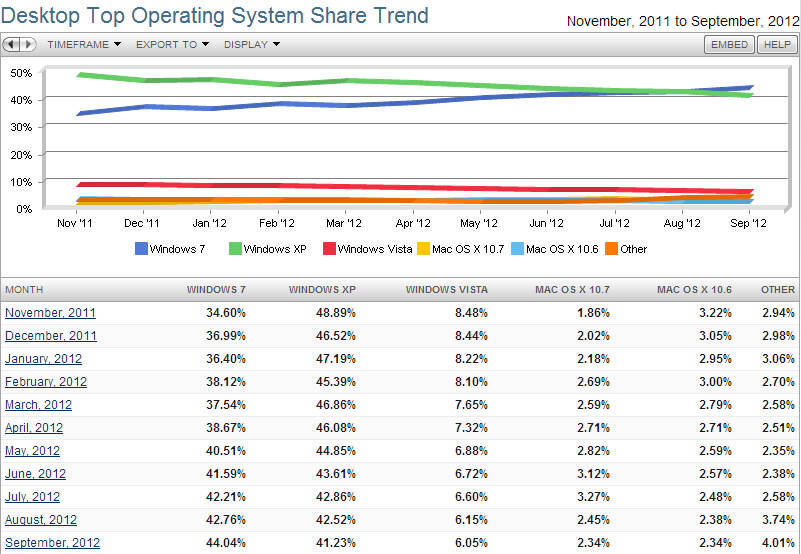This screenshot has height=554, width=801.
Task: Open the February, 2012 link
Action: pyautogui.click(x=46, y=382)
